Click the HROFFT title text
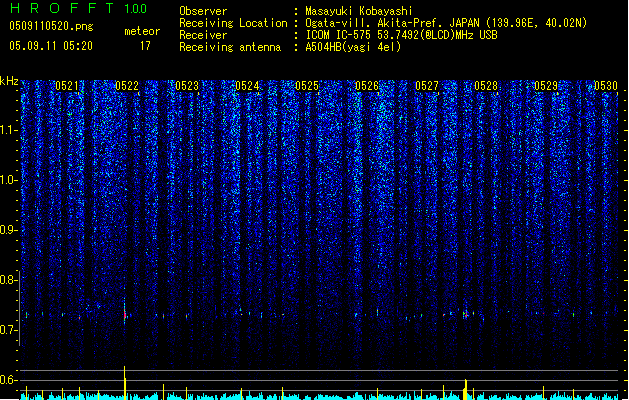 [x=61, y=8]
